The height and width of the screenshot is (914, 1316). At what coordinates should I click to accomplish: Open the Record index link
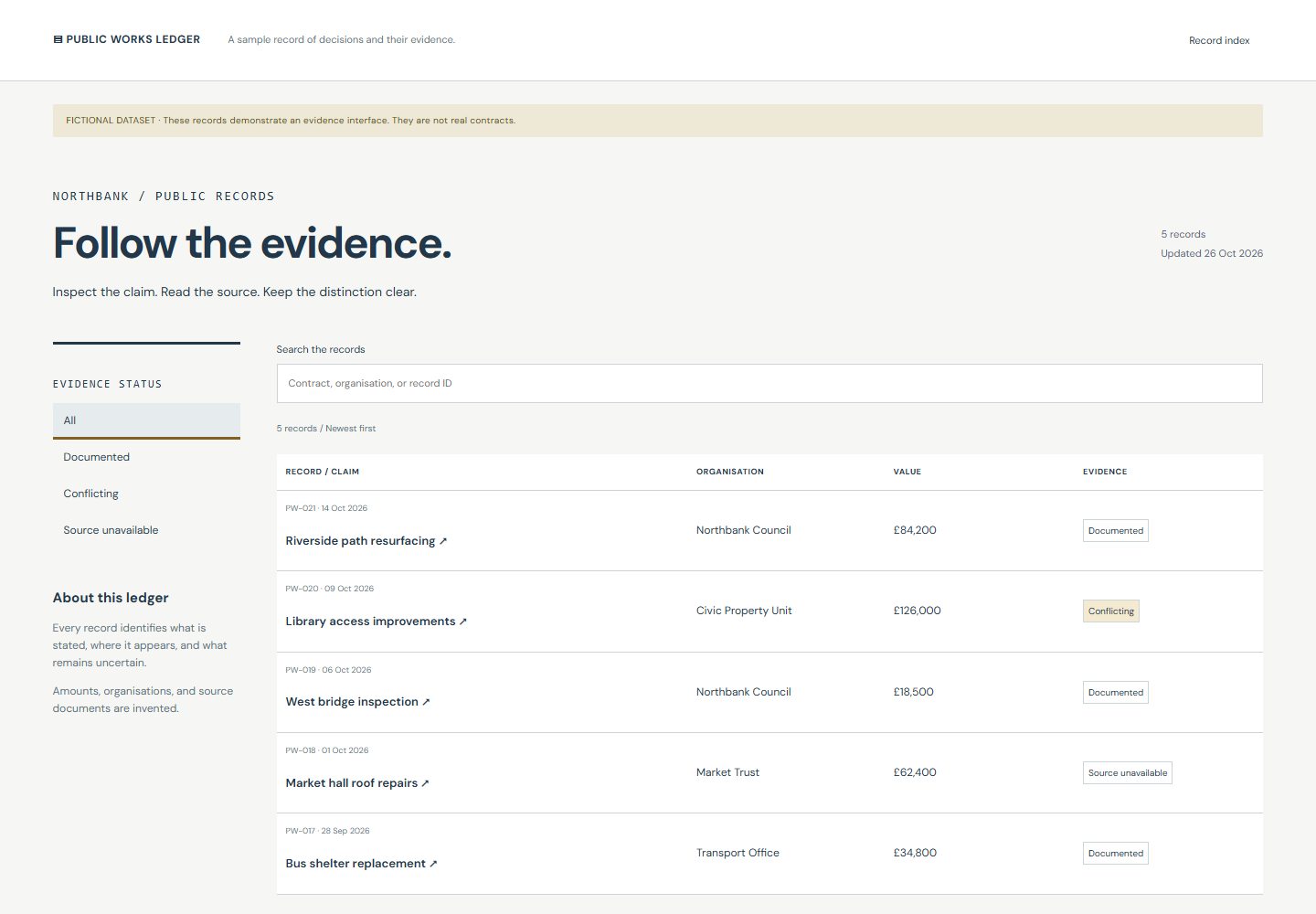point(1219,40)
